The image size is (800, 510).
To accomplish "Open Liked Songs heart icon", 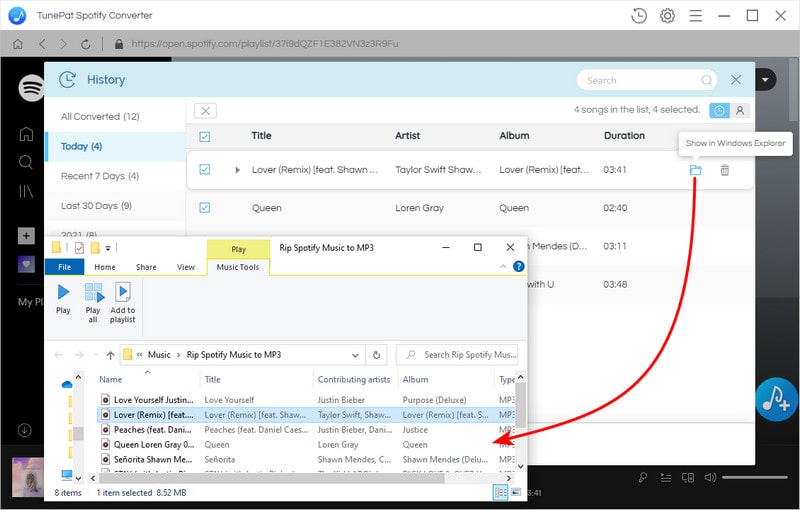I will (x=27, y=264).
